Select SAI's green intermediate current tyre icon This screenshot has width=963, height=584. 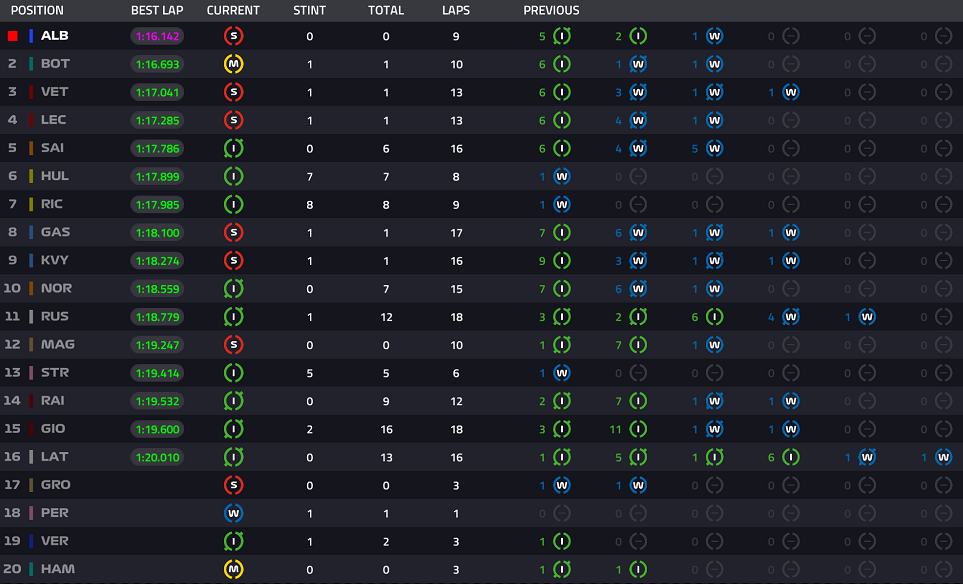coord(233,148)
